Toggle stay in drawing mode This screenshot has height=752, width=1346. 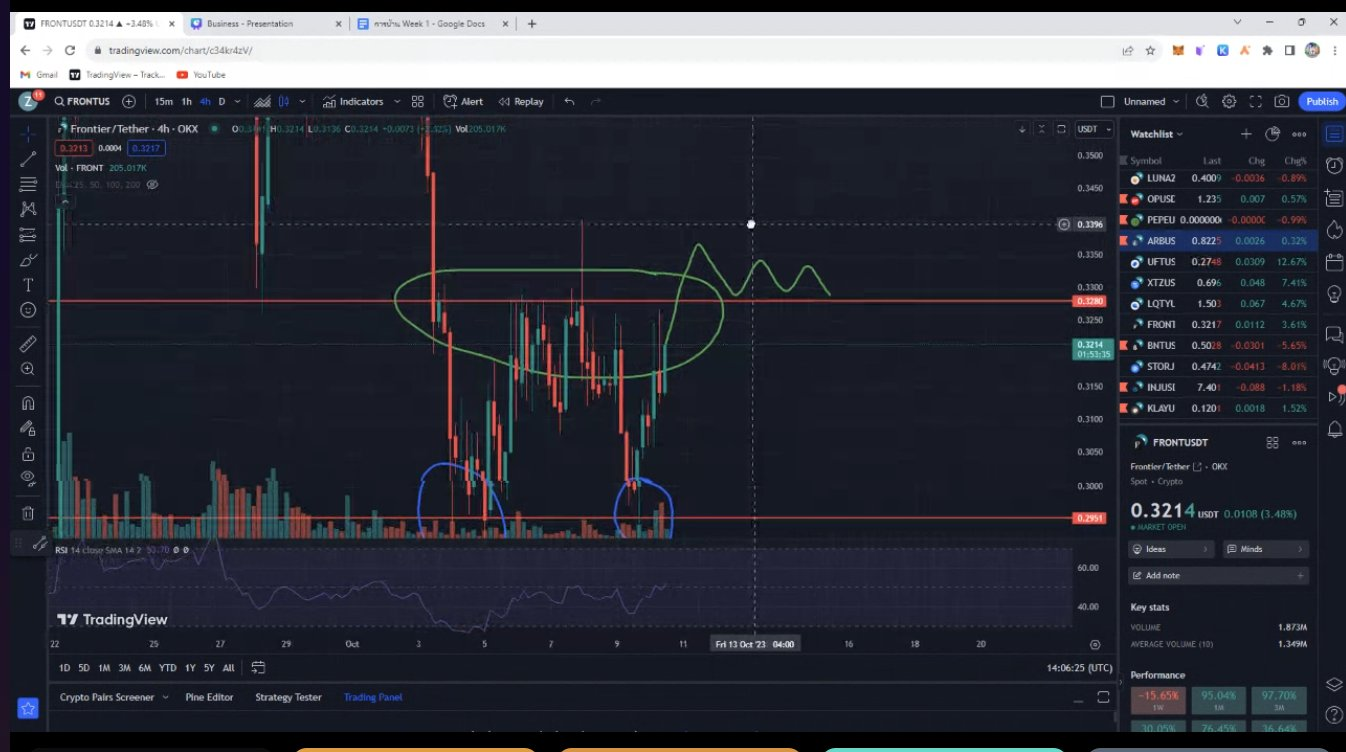[x=28, y=428]
